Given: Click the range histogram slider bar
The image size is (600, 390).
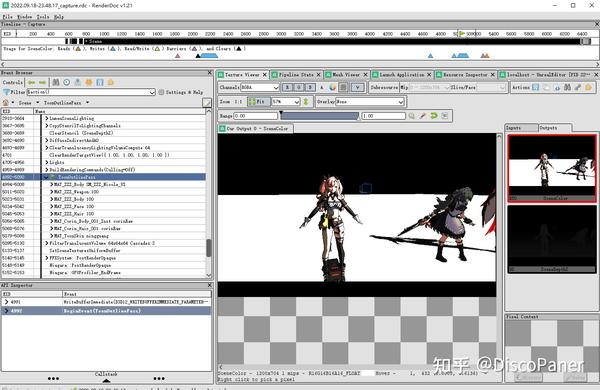Looking at the screenshot, I should [320, 116].
